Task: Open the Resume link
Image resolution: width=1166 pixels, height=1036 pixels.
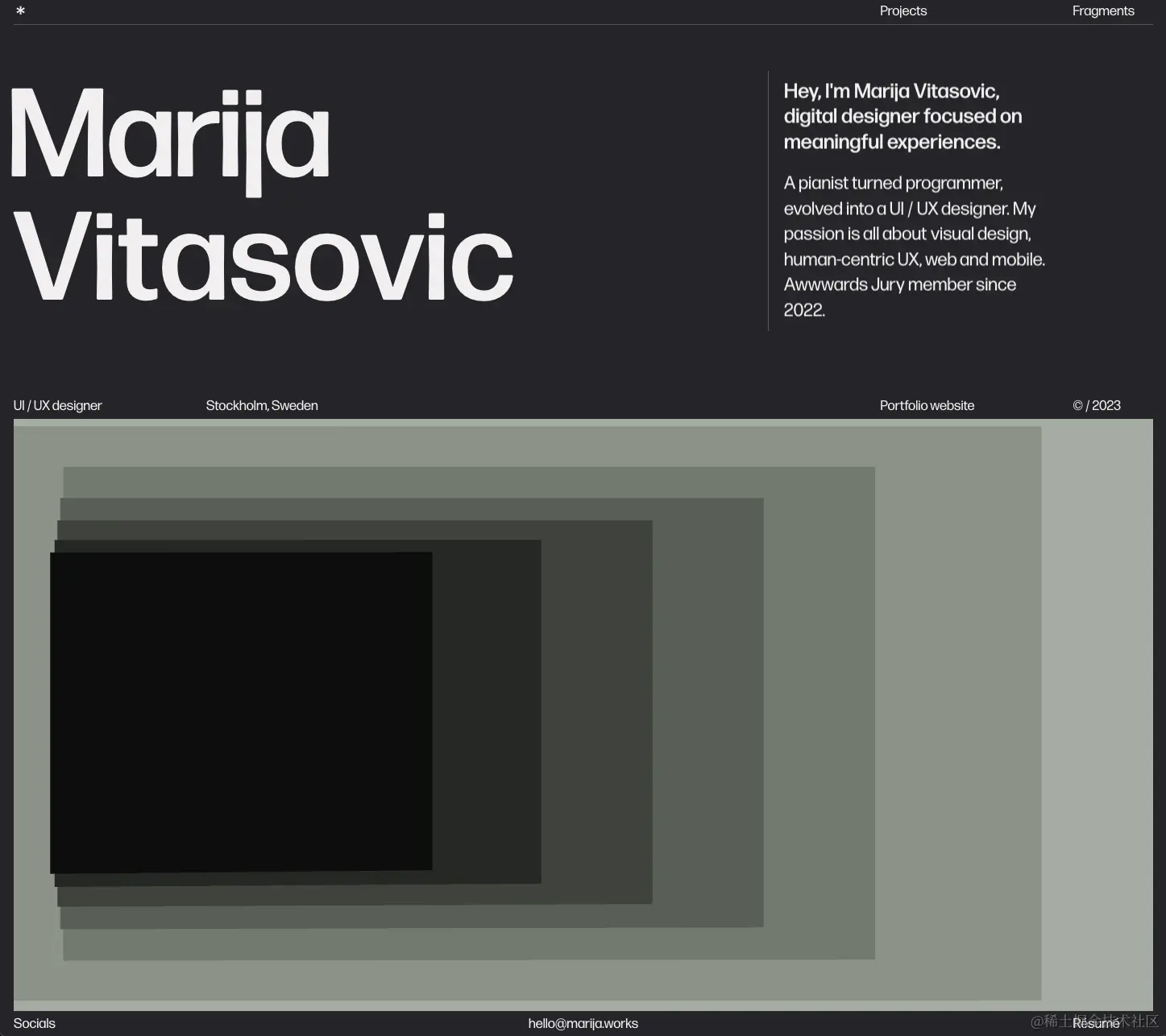Action: tap(1096, 1023)
